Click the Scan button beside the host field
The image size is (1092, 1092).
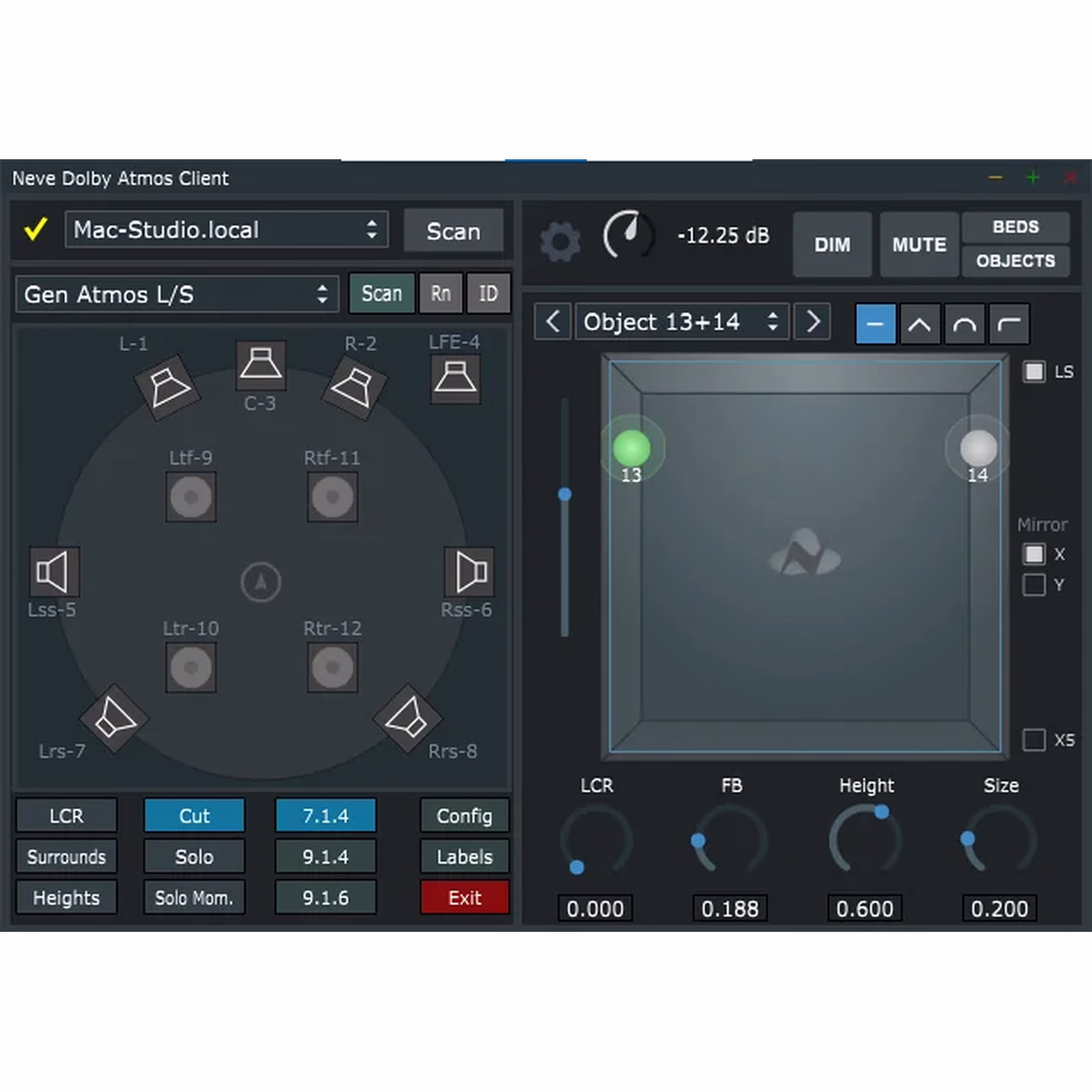pyautogui.click(x=453, y=231)
